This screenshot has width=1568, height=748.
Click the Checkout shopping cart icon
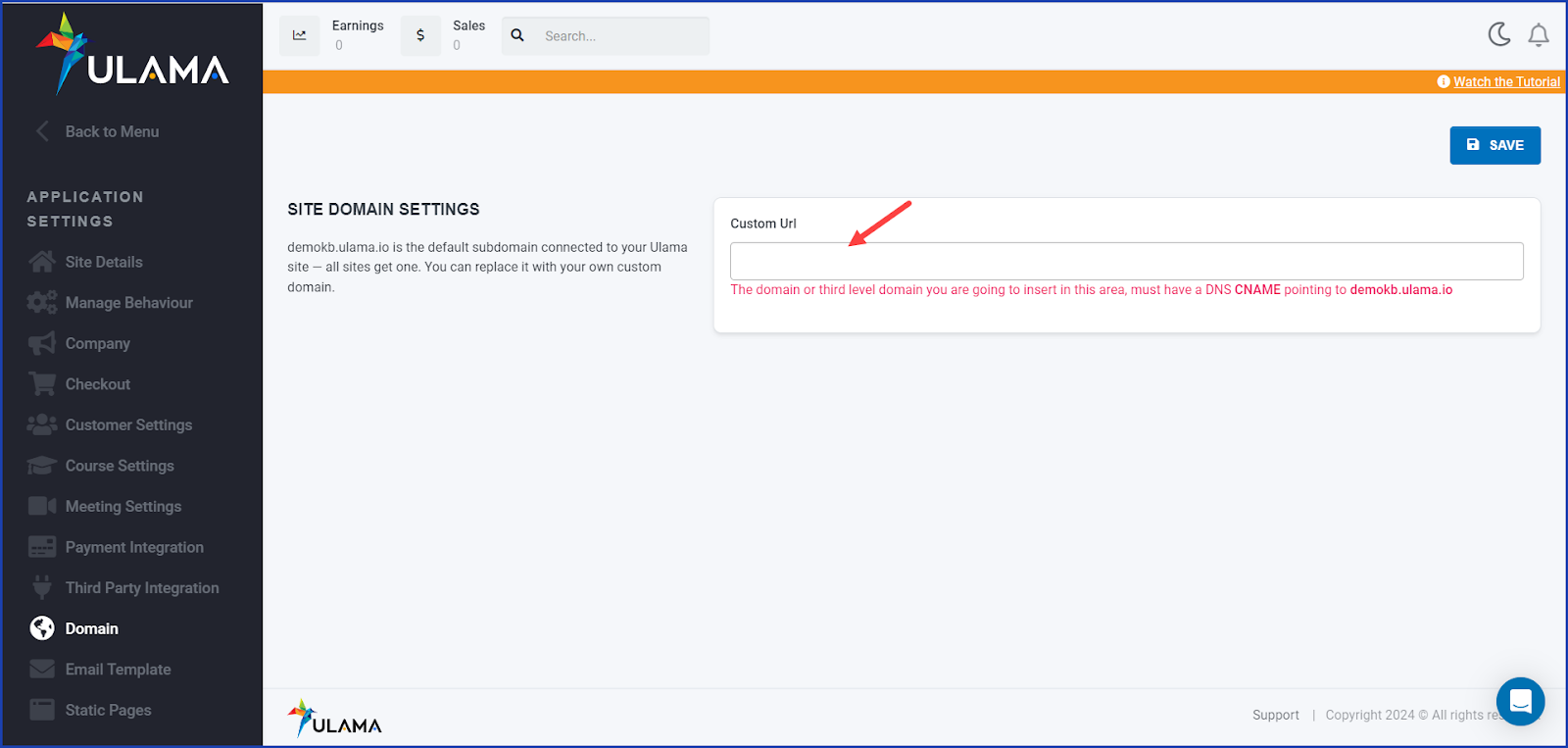(x=42, y=384)
